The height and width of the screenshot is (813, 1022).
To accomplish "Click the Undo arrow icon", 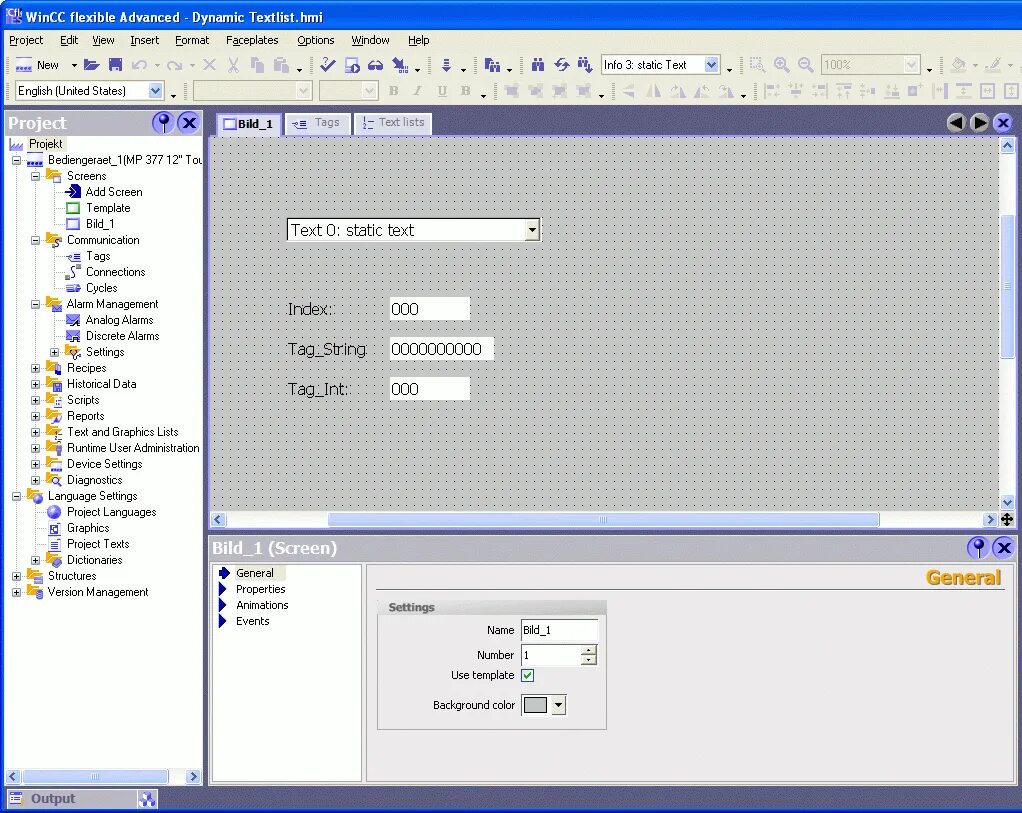I will point(139,65).
